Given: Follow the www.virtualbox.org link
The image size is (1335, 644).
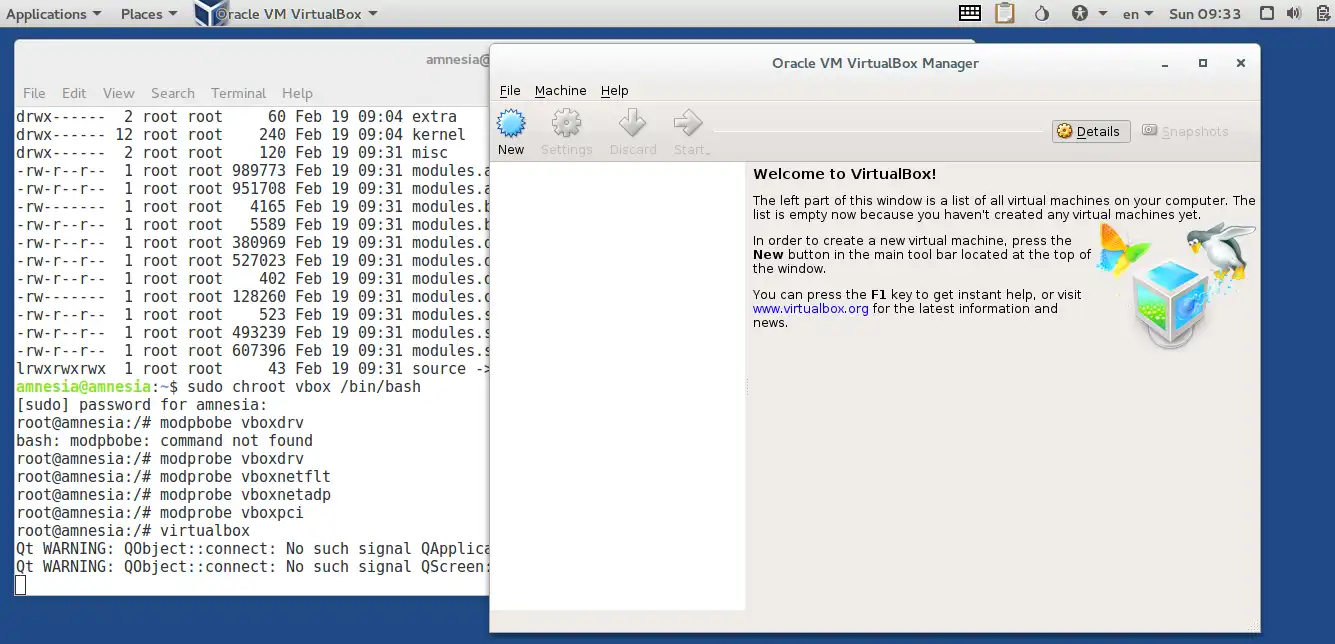Looking at the screenshot, I should pos(810,309).
